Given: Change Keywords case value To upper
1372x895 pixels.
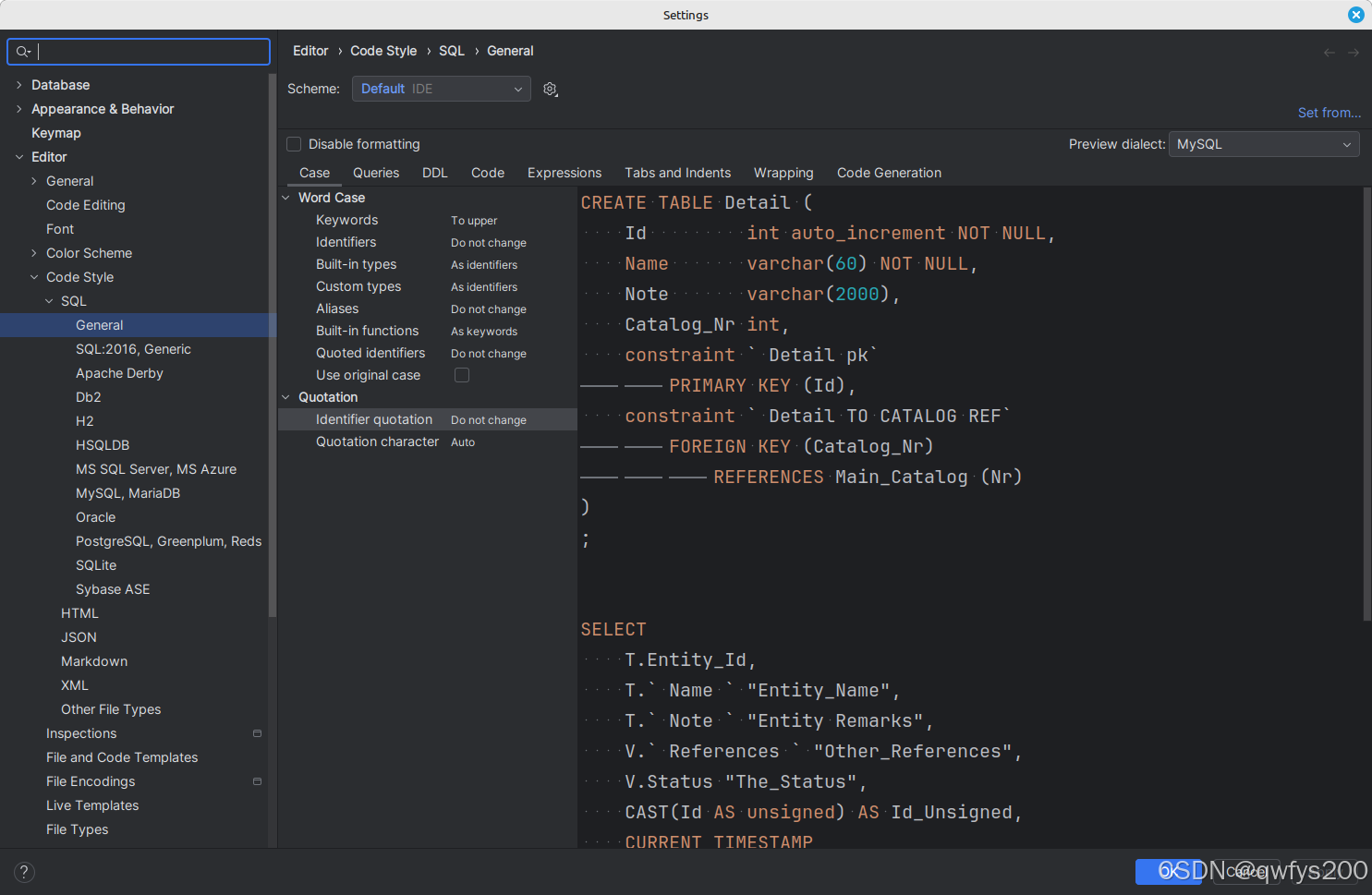Looking at the screenshot, I should (x=474, y=221).
